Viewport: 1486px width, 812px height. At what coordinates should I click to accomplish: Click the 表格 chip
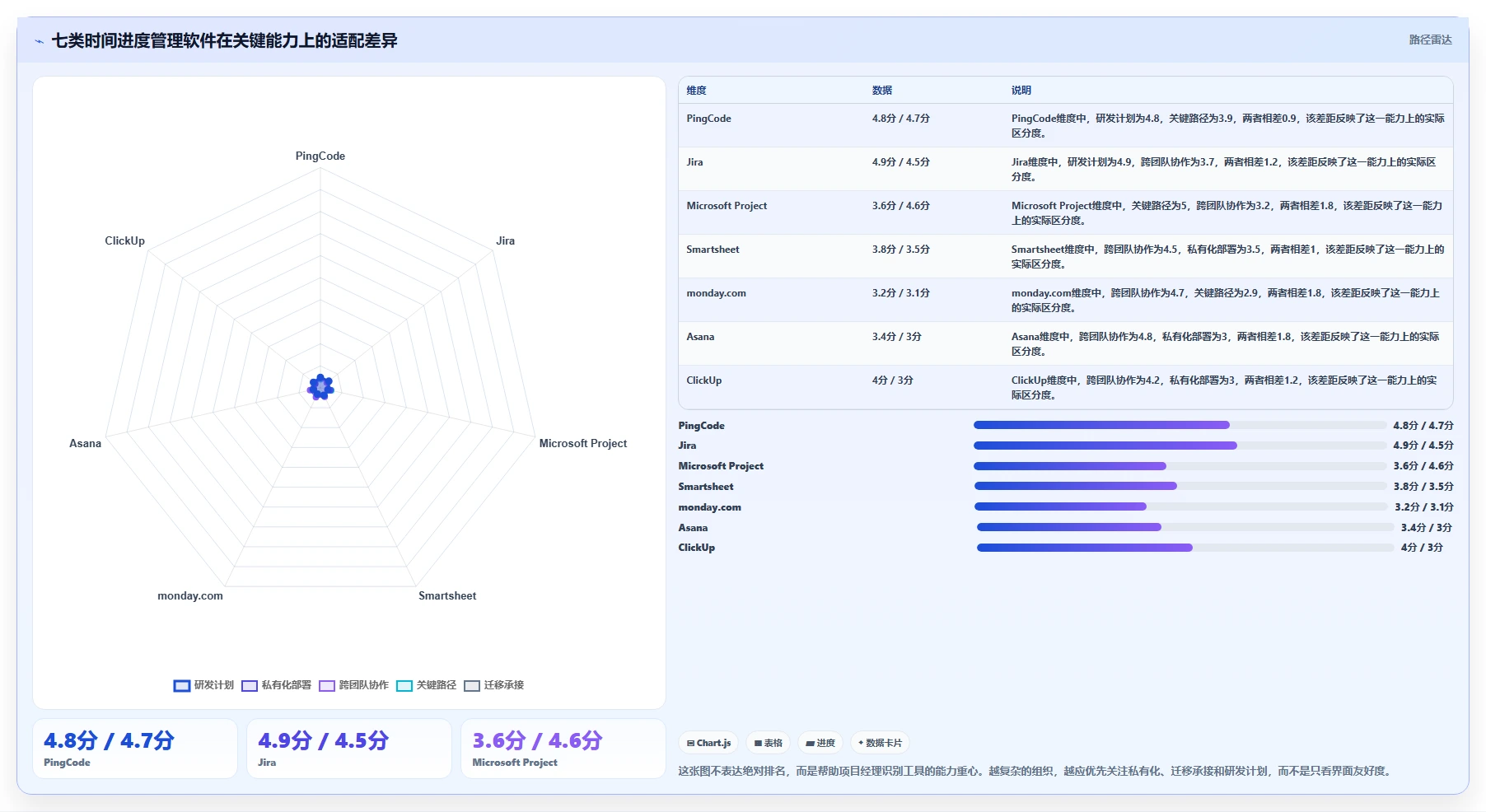(768, 743)
